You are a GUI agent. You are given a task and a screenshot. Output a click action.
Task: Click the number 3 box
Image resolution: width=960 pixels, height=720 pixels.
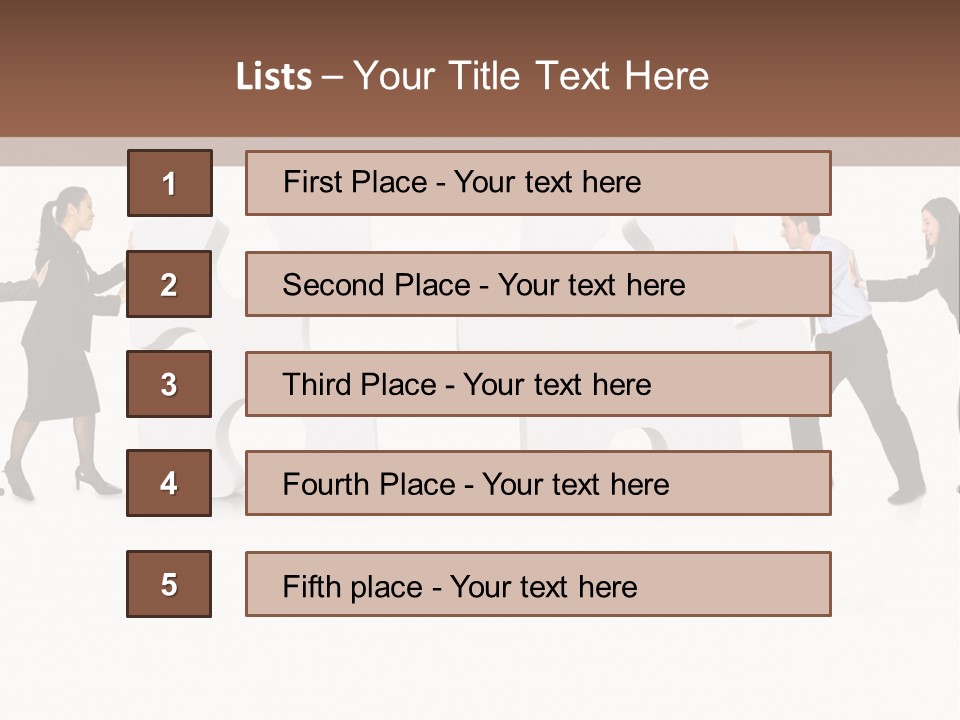(169, 384)
